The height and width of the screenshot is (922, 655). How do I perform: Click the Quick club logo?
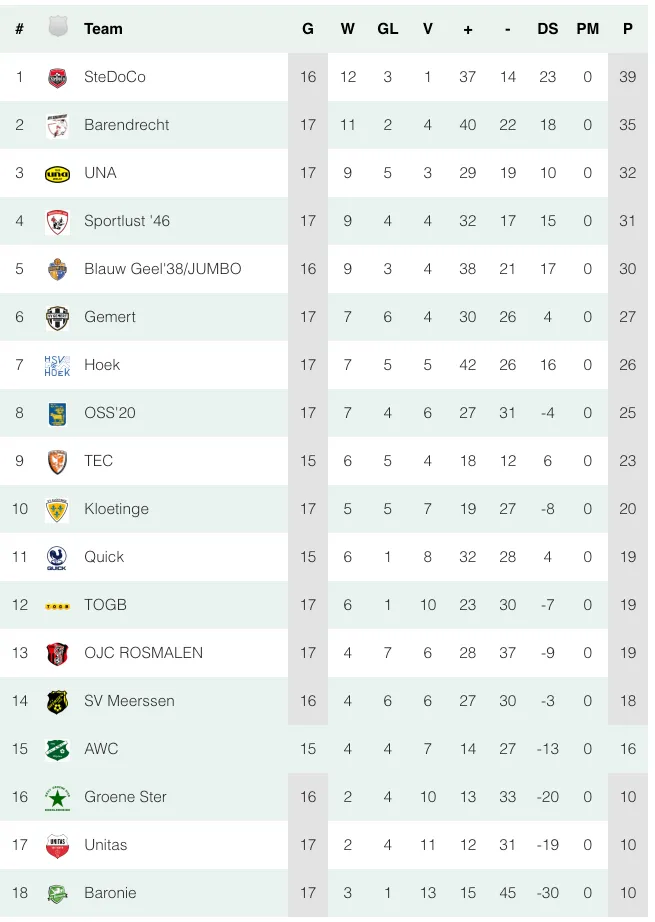[58, 557]
